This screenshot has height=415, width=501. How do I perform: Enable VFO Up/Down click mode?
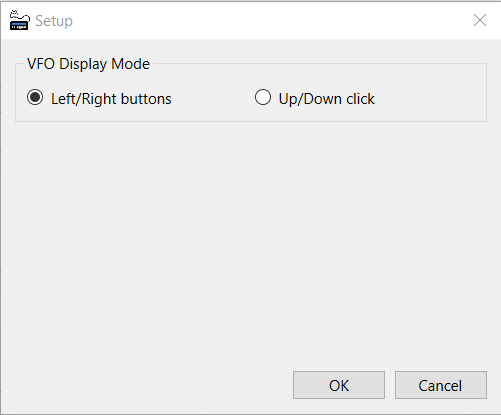click(263, 97)
